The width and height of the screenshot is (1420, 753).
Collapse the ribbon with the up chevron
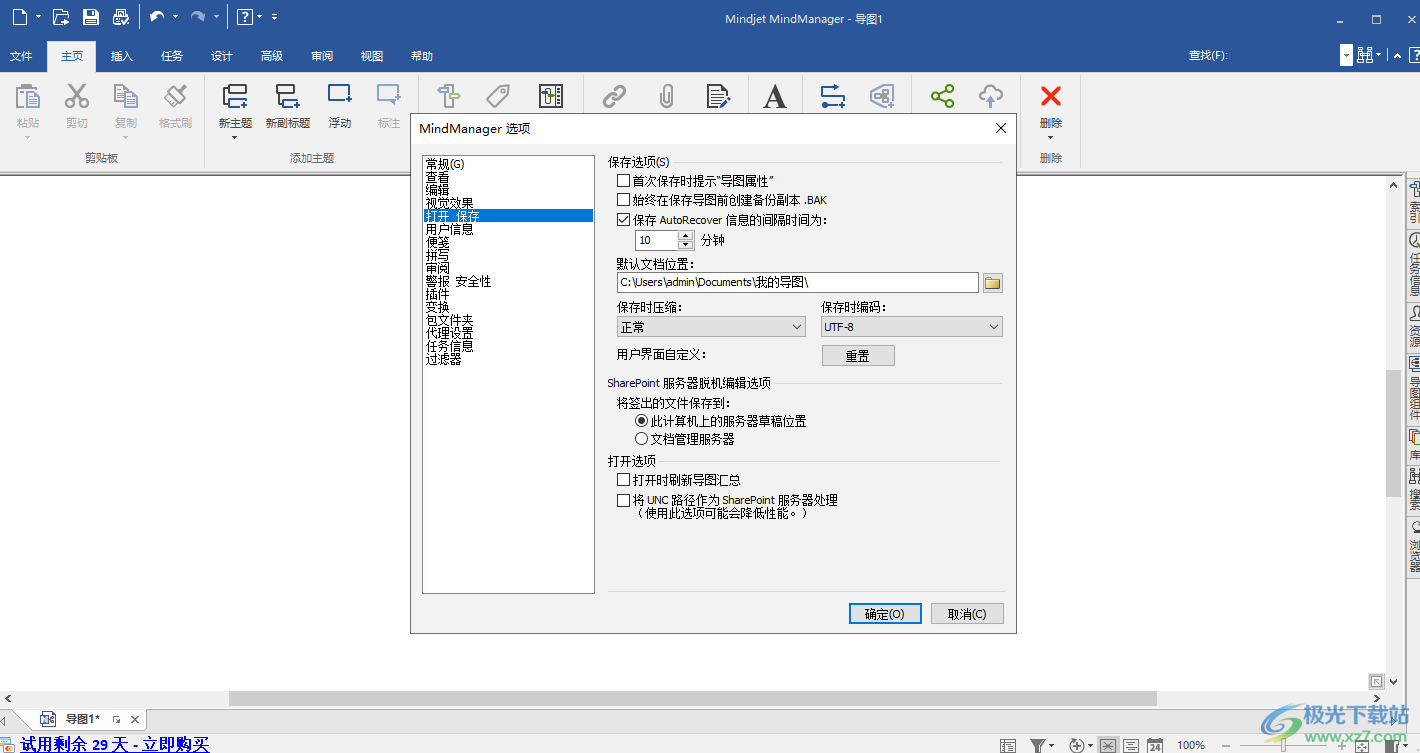tap(1398, 56)
